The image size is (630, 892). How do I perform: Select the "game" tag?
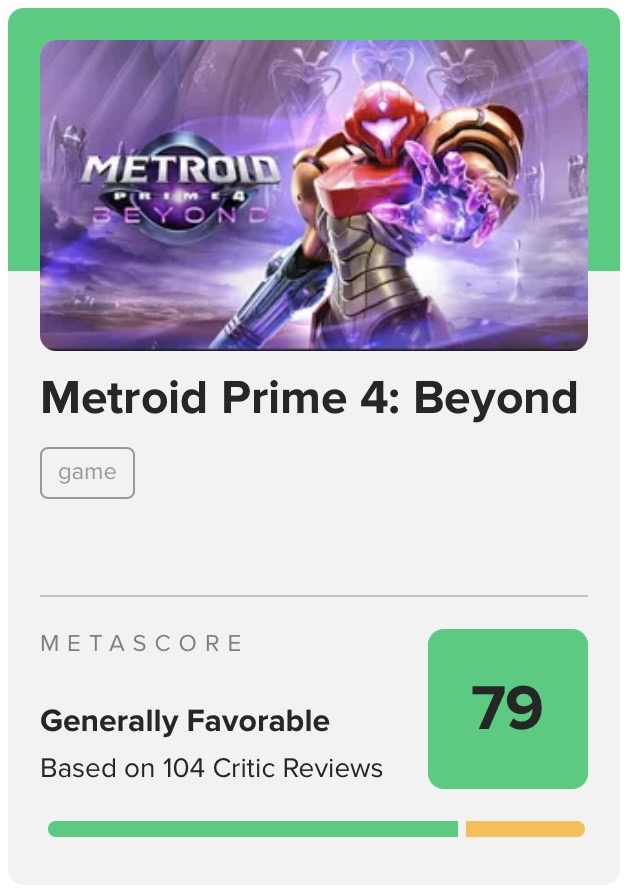87,473
